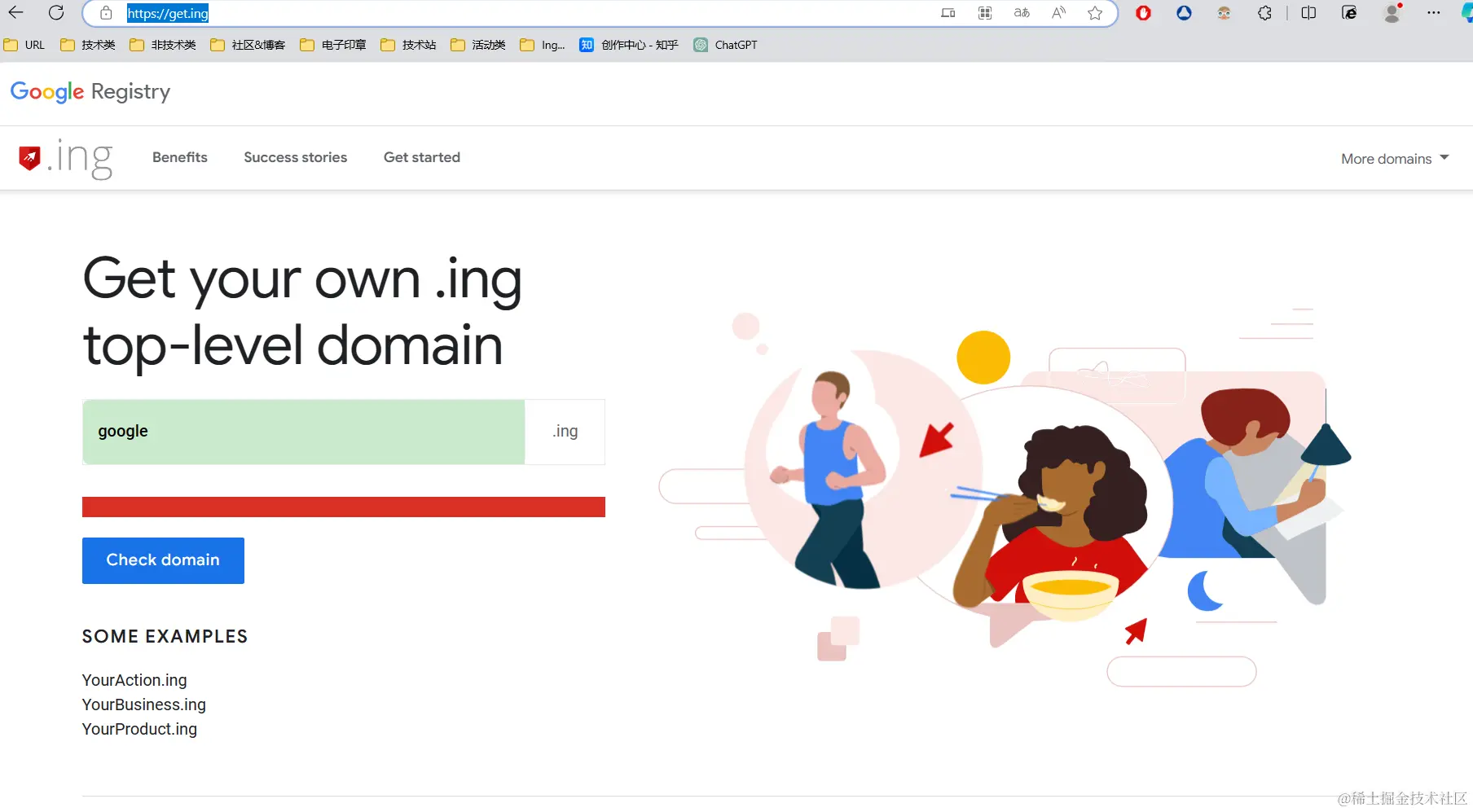Viewport: 1473px width, 812px height.
Task: Go to the Benefits section
Action: [180, 157]
